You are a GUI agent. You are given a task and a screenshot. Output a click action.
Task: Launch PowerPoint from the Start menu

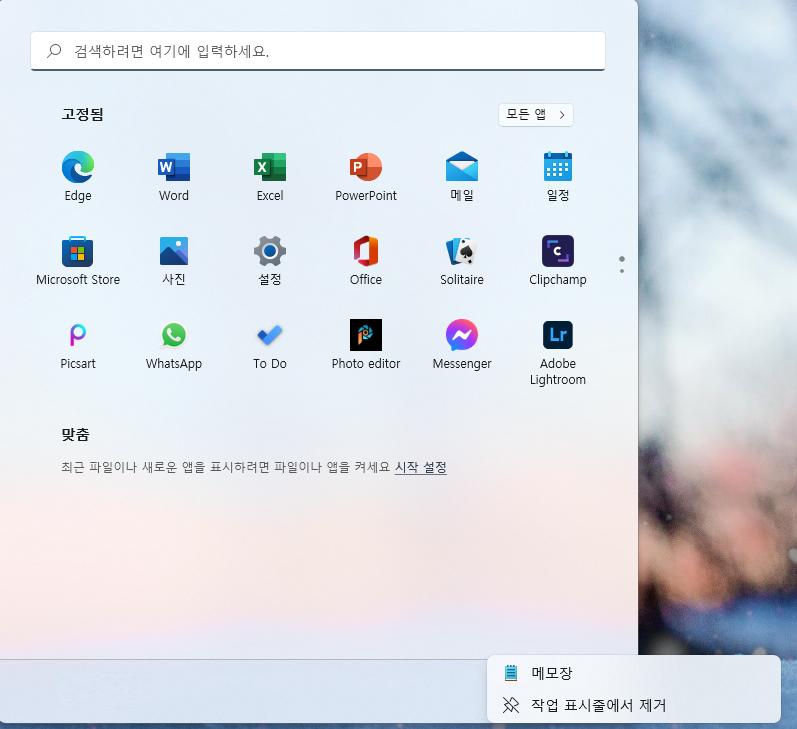click(x=366, y=176)
